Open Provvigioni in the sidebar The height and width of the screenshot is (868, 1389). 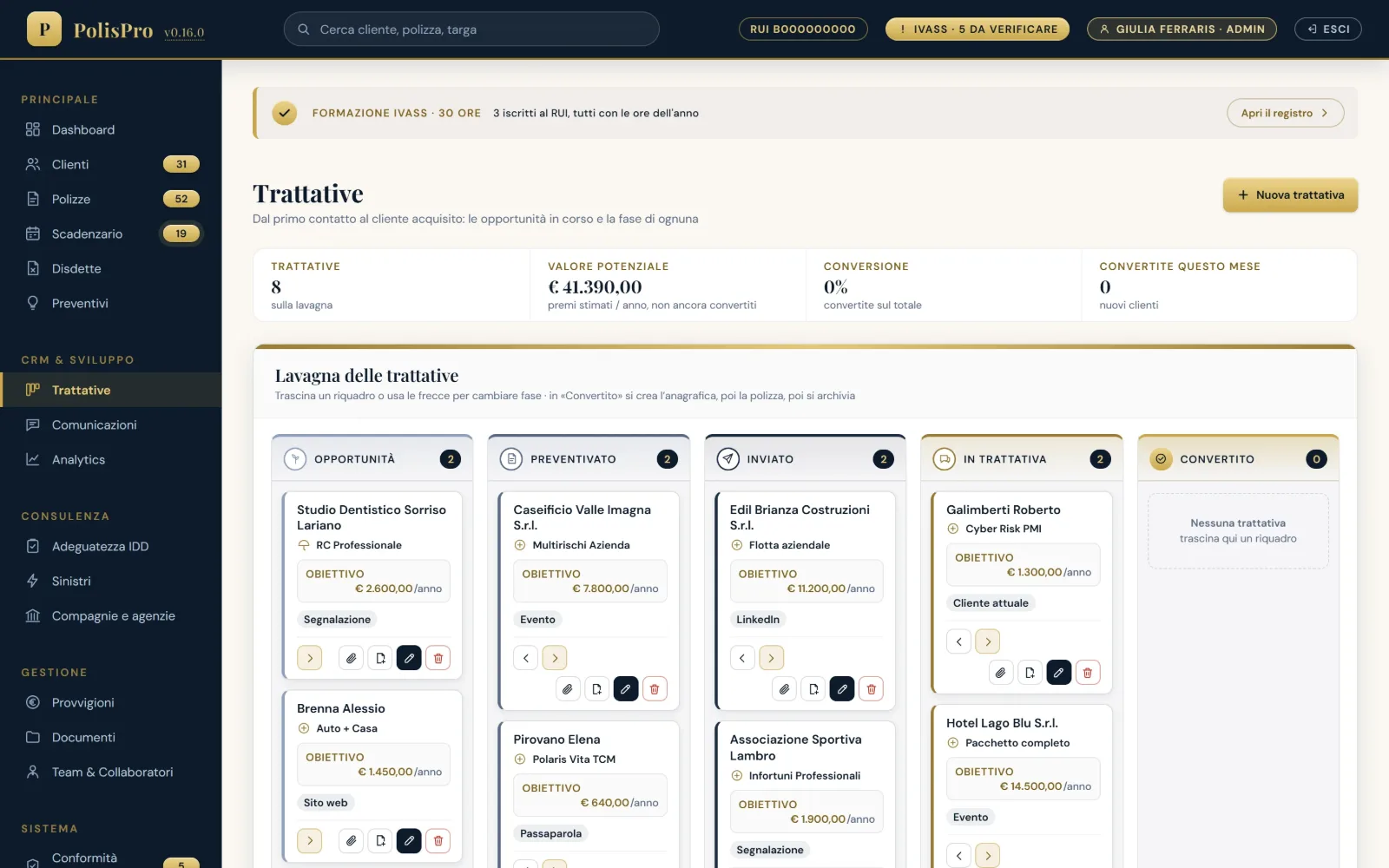pos(110,702)
